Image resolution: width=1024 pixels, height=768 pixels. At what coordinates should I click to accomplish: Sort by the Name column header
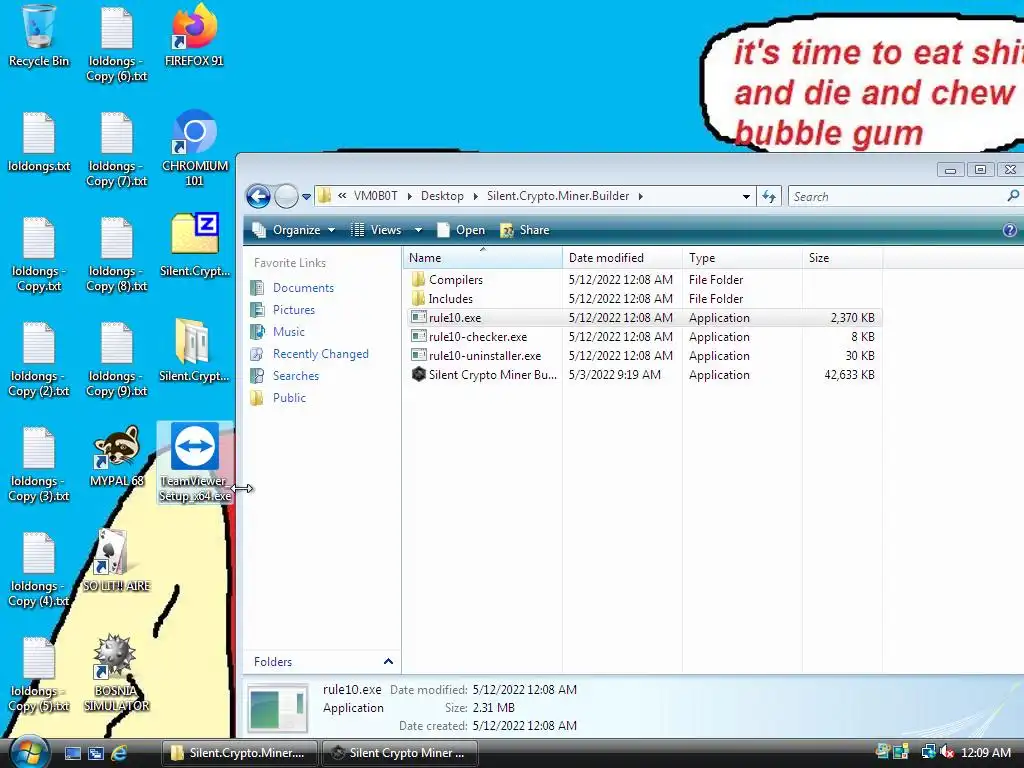[x=482, y=258]
